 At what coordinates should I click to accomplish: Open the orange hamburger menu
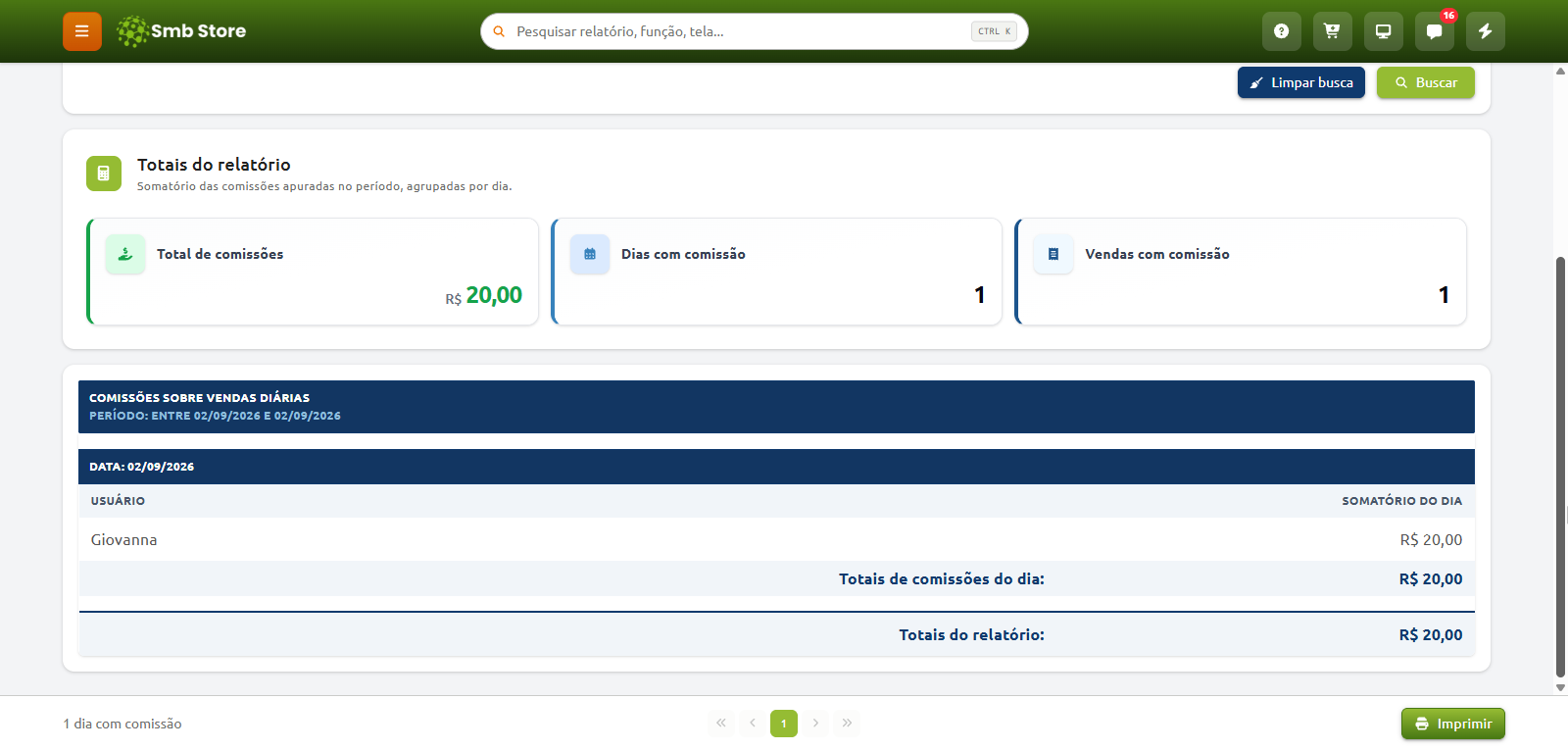(82, 31)
